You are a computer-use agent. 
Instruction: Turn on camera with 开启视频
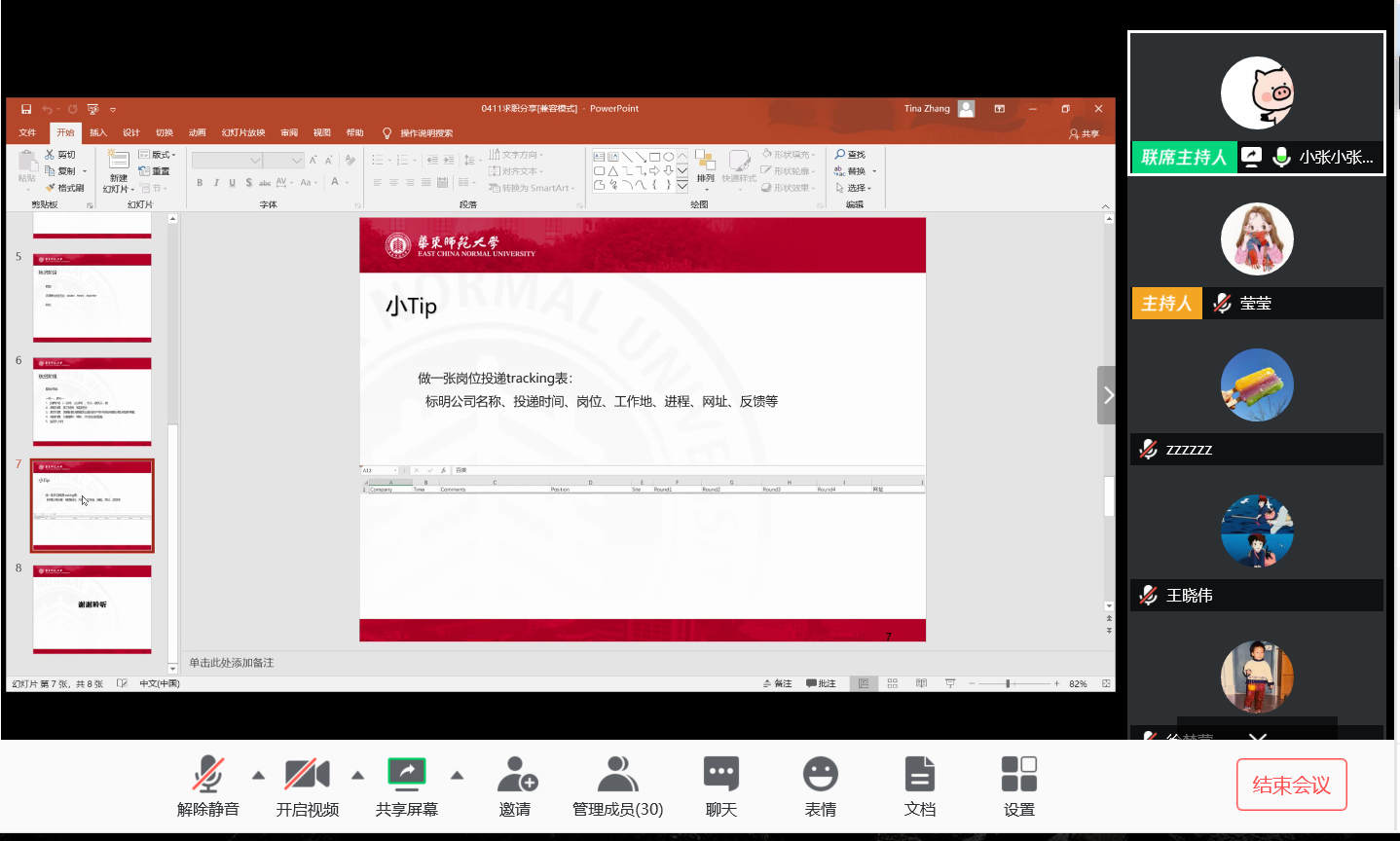point(307,786)
